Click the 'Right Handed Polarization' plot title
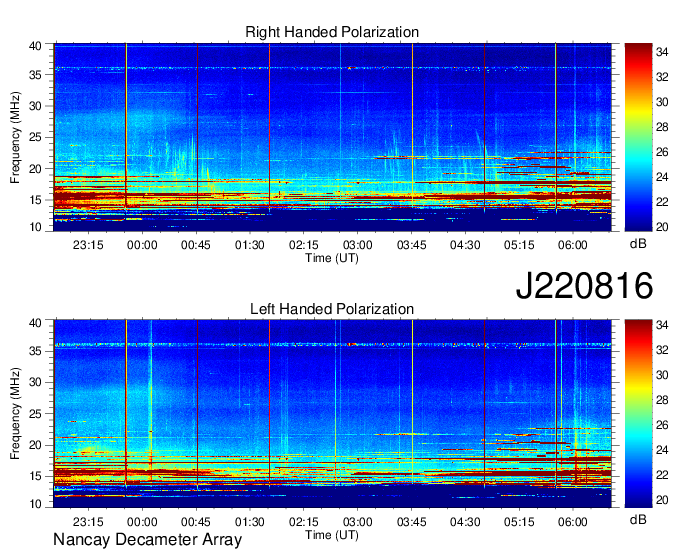 pyautogui.click(x=332, y=32)
